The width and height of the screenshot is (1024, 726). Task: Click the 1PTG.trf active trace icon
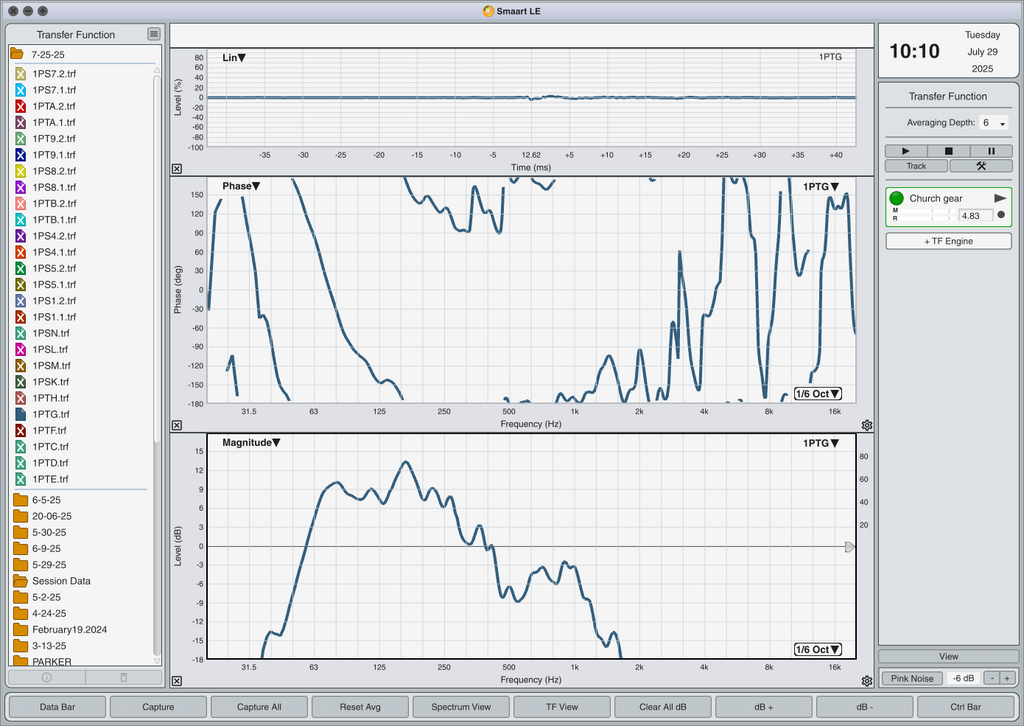(20, 414)
